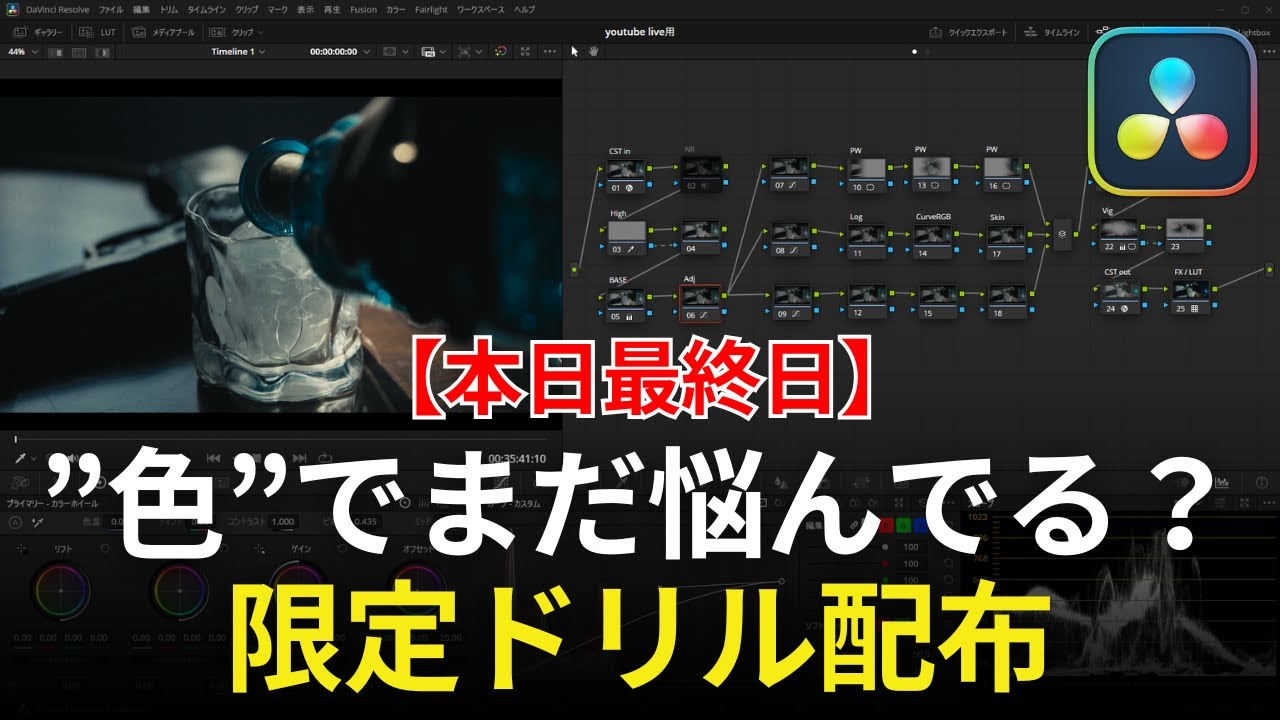Open the ファイル menu
Screen dimensions: 1280x720
[111, 9]
